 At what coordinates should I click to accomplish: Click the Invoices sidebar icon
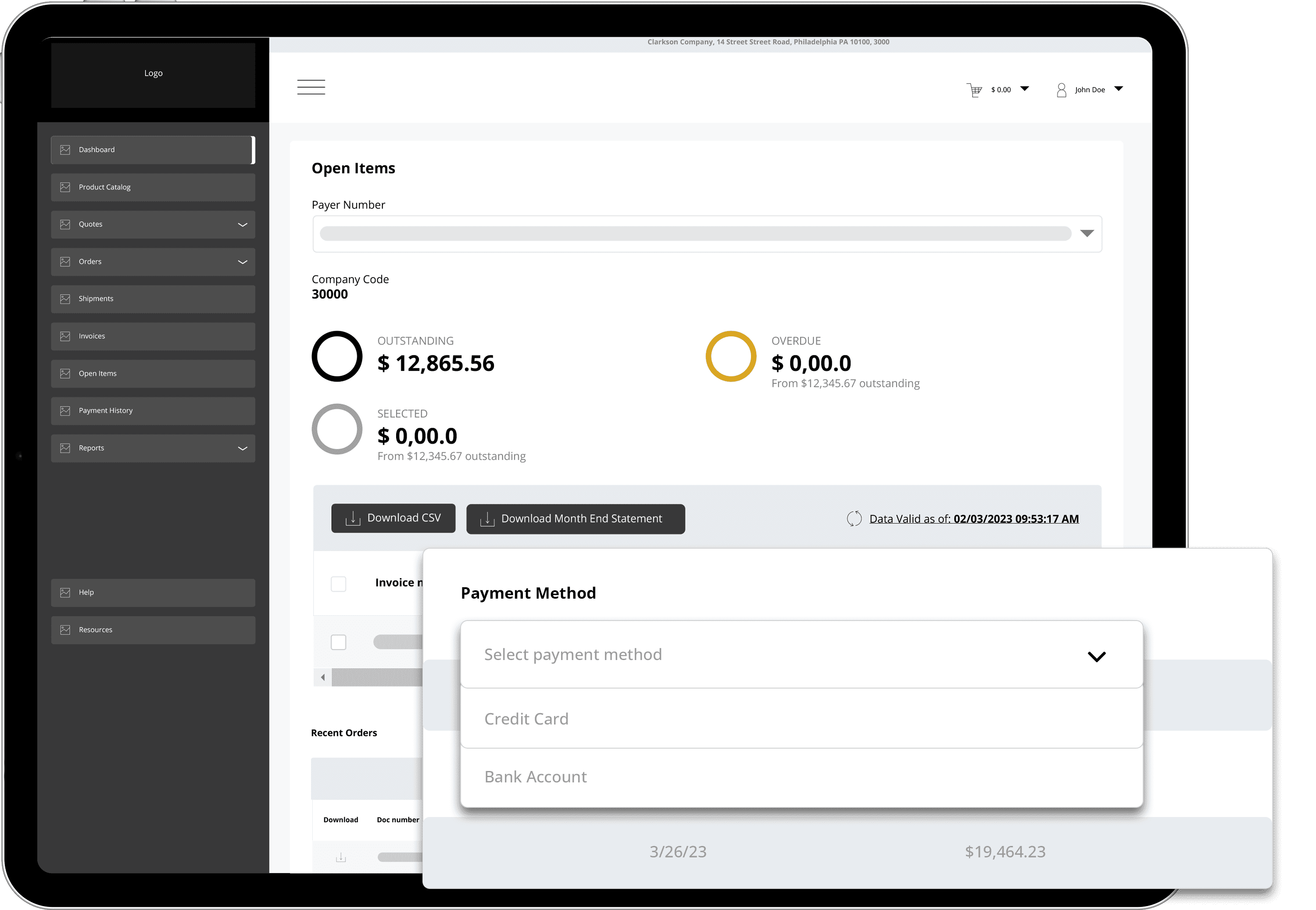click(x=65, y=336)
